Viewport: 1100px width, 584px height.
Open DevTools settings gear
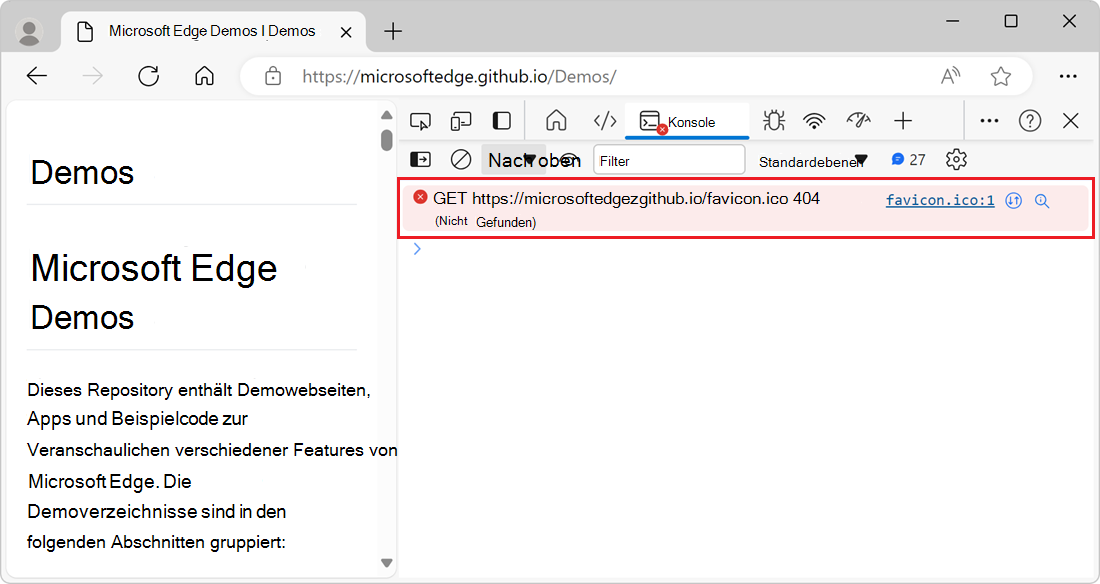[x=956, y=159]
